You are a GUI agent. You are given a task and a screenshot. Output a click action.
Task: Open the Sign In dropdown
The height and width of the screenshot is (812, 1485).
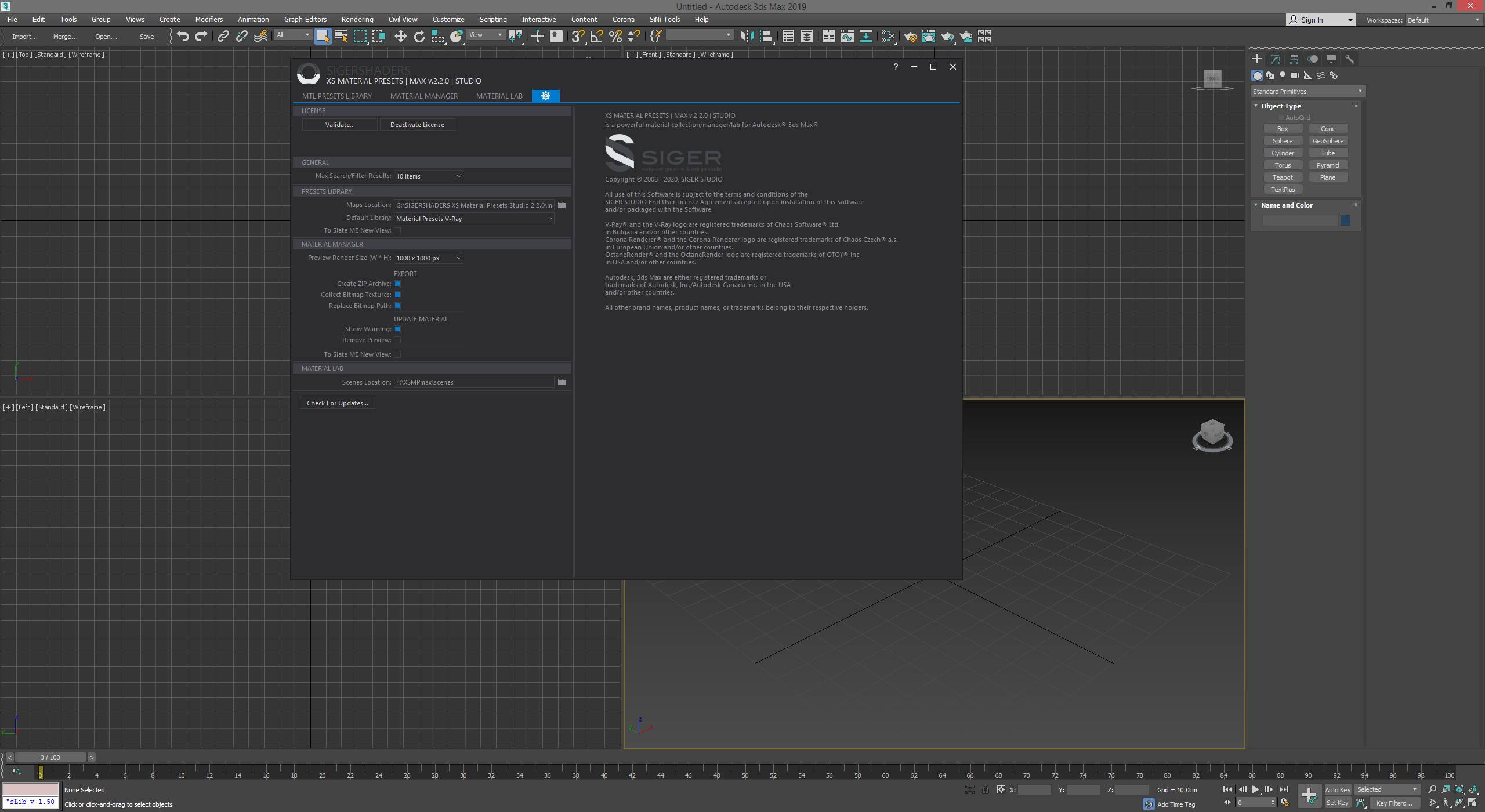point(1321,20)
